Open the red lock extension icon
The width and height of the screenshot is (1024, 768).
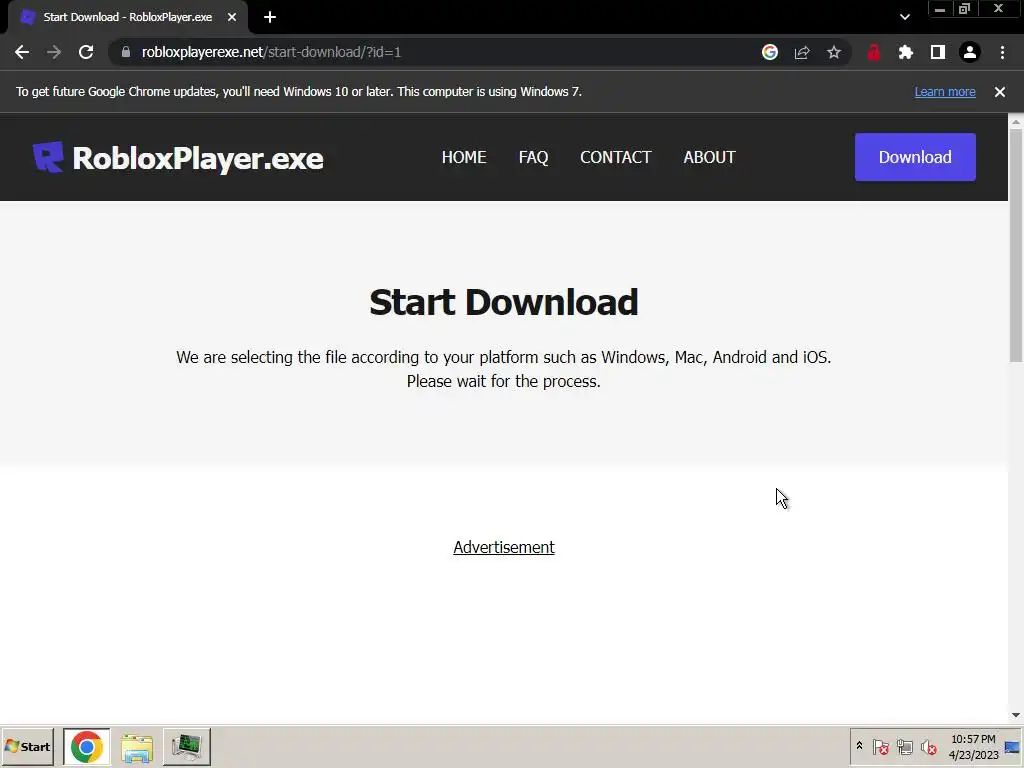point(874,52)
